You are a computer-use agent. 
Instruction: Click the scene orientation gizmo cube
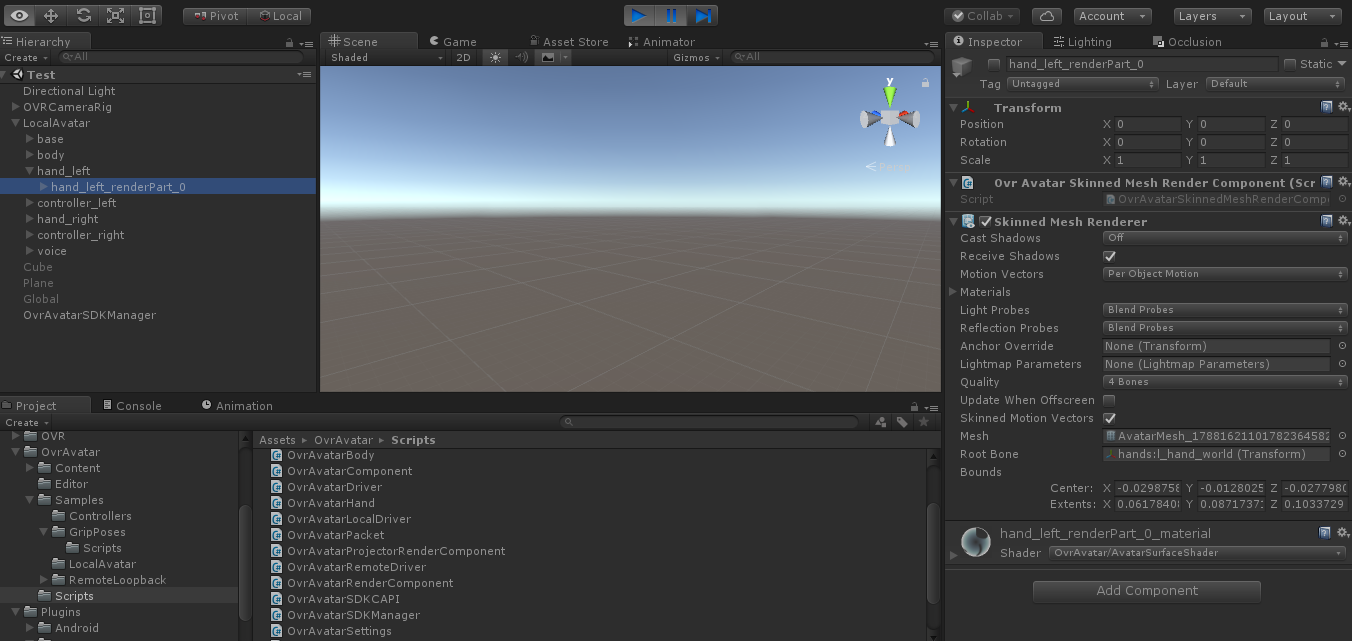[x=890, y=118]
